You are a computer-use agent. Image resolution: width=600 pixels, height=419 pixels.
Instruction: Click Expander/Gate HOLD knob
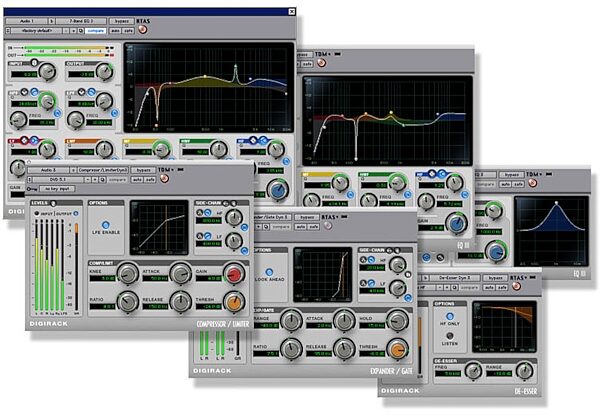click(x=398, y=320)
